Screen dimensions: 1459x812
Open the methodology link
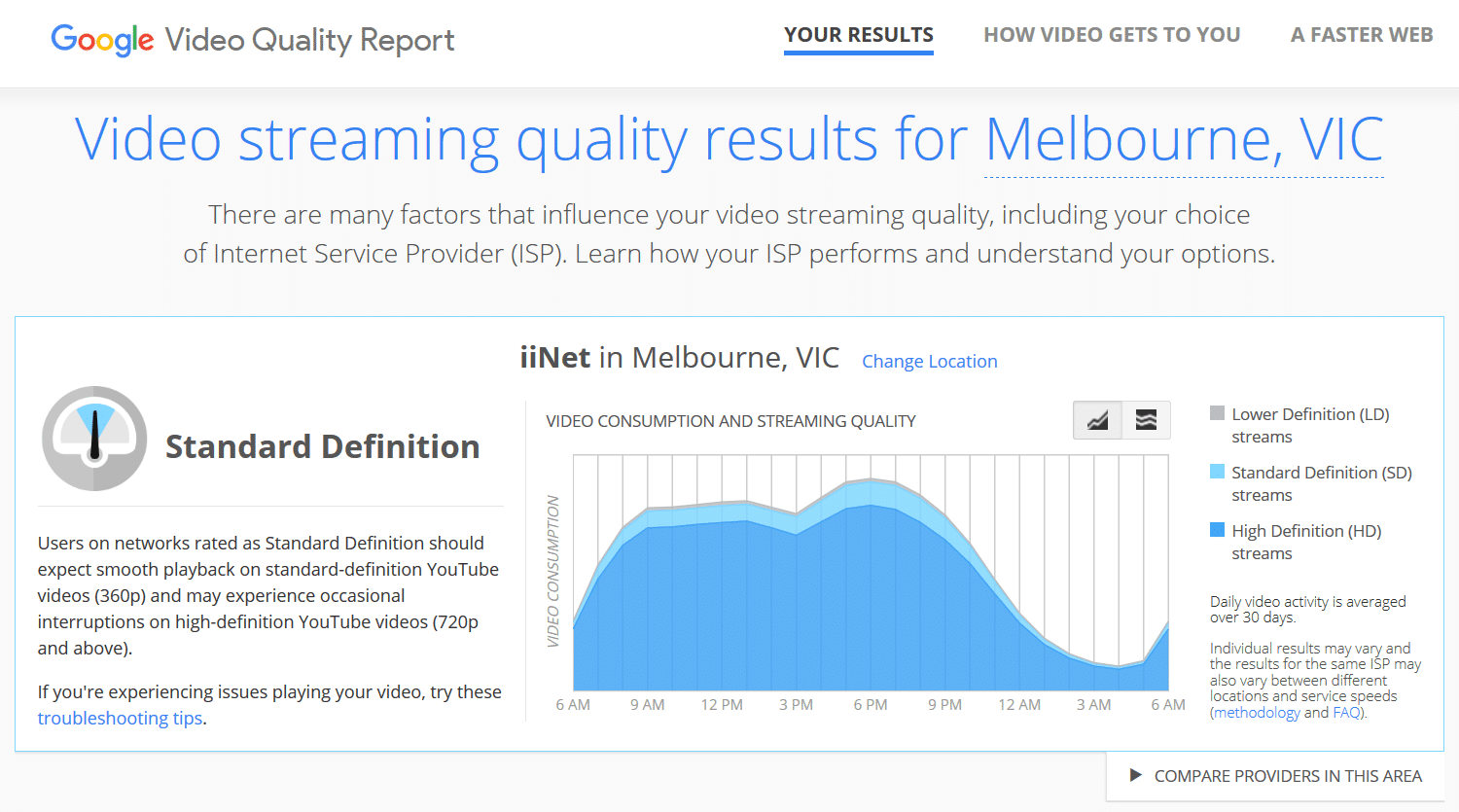[1257, 712]
